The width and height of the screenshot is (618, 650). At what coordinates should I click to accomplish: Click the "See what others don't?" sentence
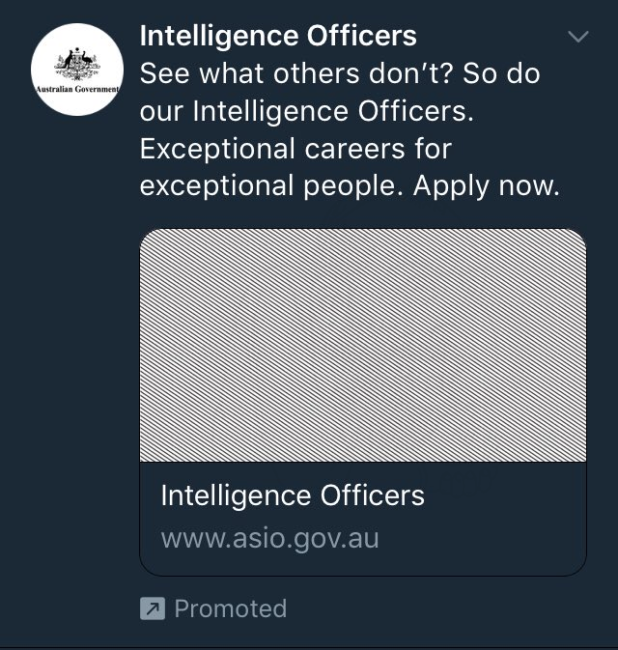tap(296, 74)
